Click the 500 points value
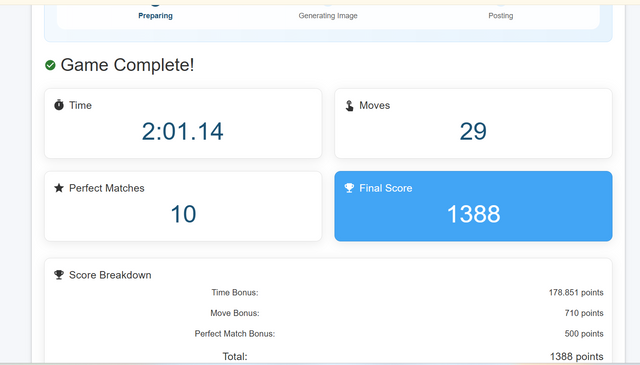Screen dimensions: 640x365 584,334
